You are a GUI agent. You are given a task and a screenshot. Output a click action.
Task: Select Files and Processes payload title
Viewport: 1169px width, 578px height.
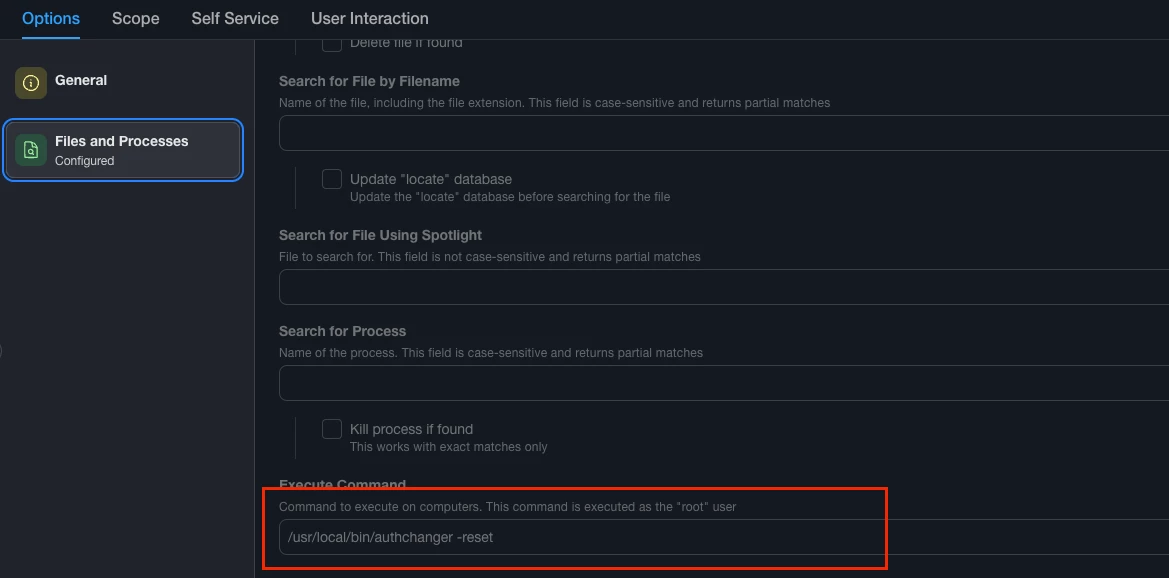pos(122,141)
